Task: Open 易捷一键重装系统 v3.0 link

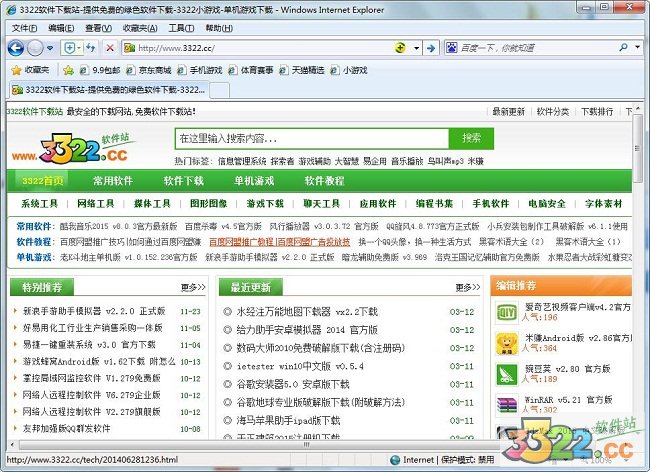Action: tap(89, 344)
